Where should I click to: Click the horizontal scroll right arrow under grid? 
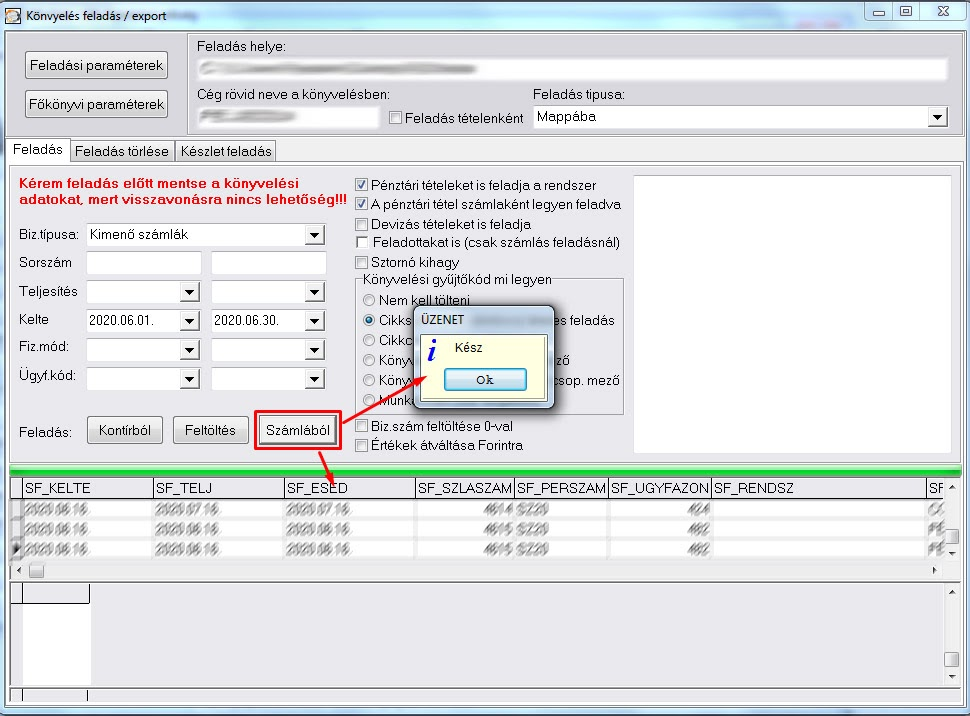click(934, 570)
